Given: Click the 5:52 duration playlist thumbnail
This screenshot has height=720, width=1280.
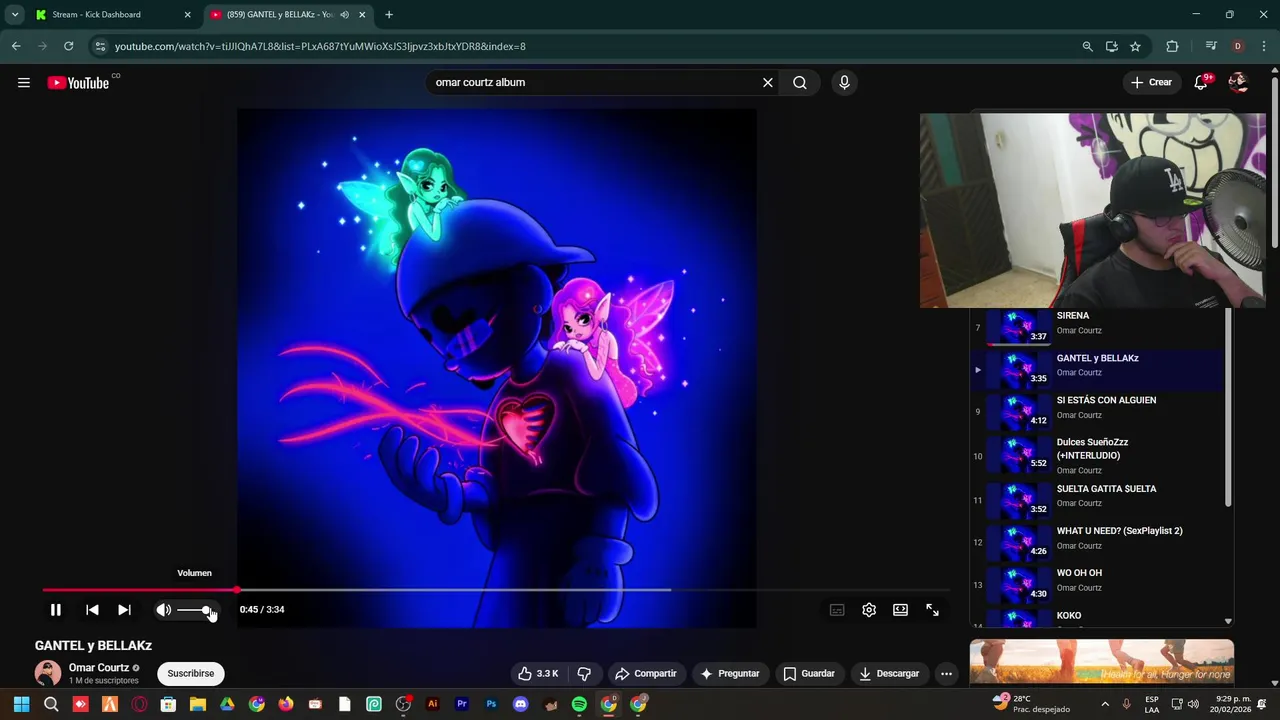Looking at the screenshot, I should tap(1018, 456).
